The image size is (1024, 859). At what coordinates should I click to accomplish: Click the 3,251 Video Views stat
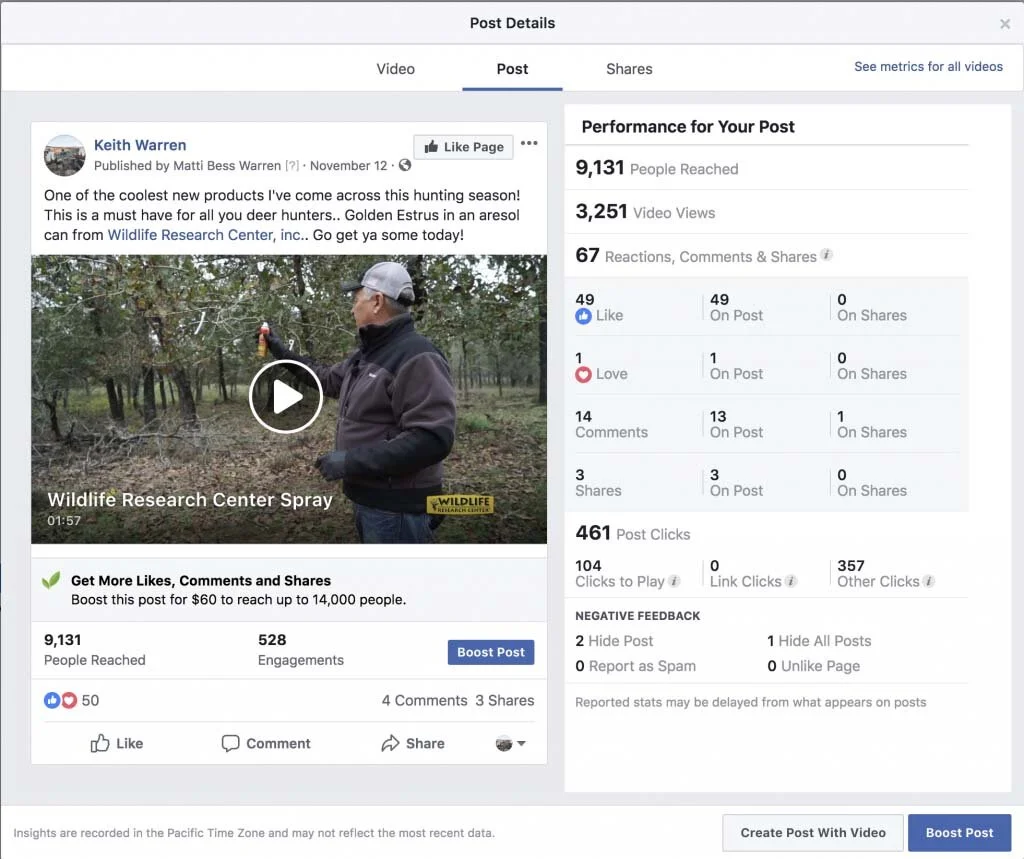pyautogui.click(x=645, y=212)
